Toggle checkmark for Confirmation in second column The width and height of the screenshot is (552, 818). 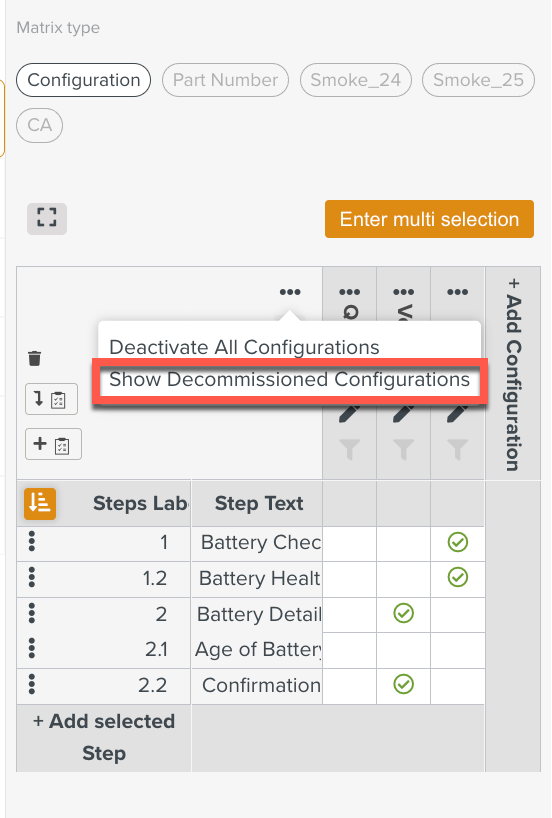[x=403, y=684]
